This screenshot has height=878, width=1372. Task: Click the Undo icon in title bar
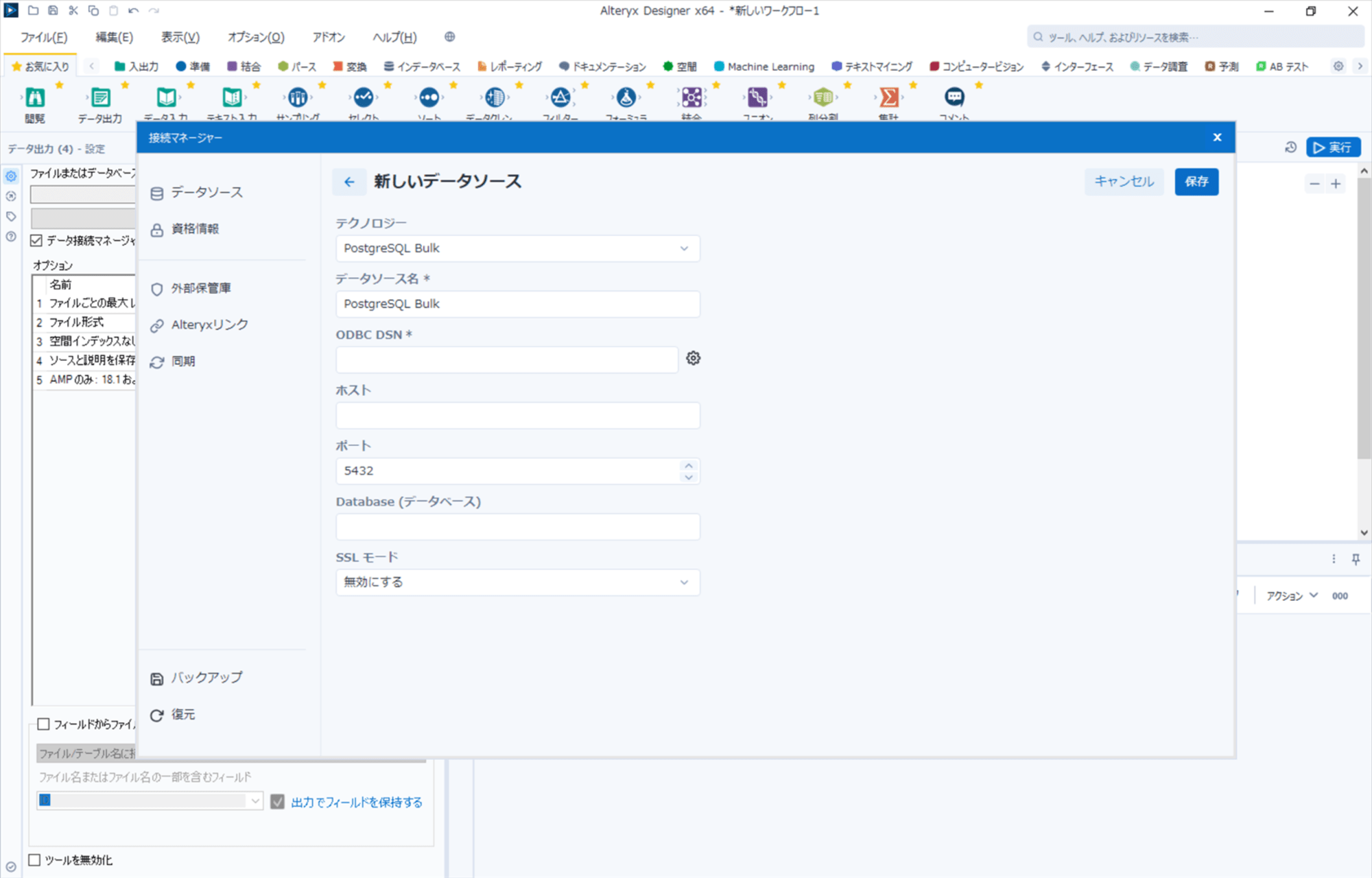point(133,11)
